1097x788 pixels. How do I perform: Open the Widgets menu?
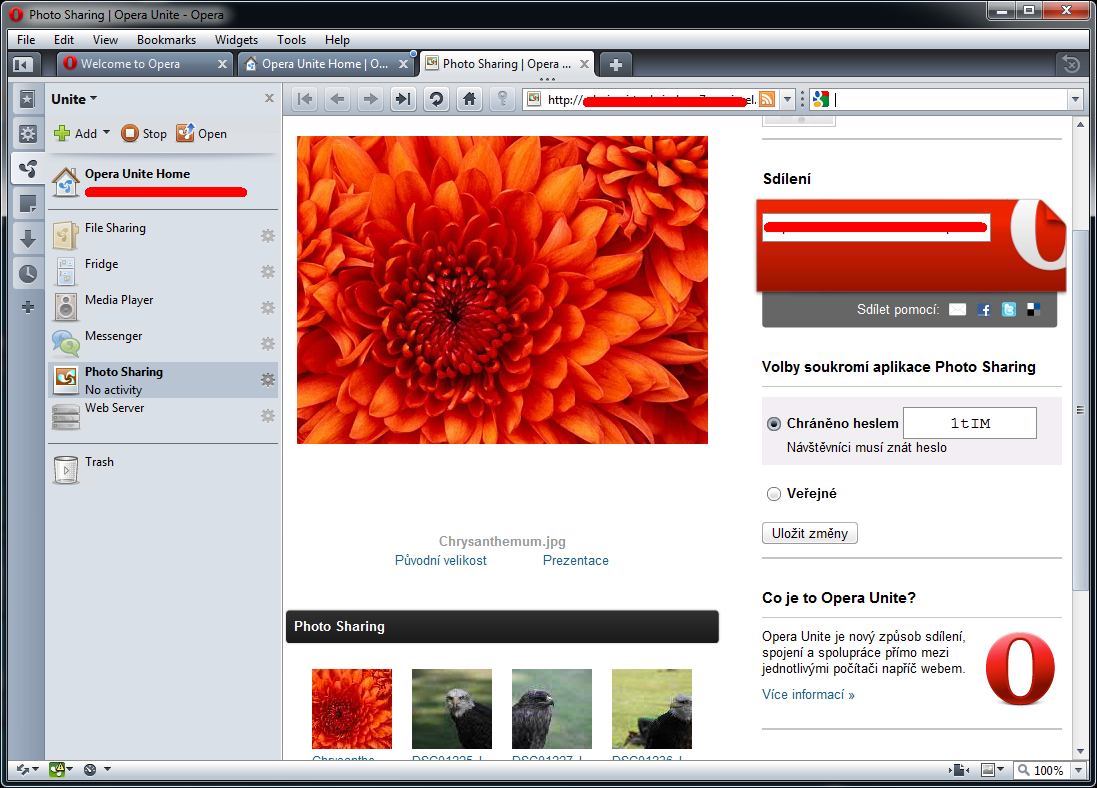point(236,40)
